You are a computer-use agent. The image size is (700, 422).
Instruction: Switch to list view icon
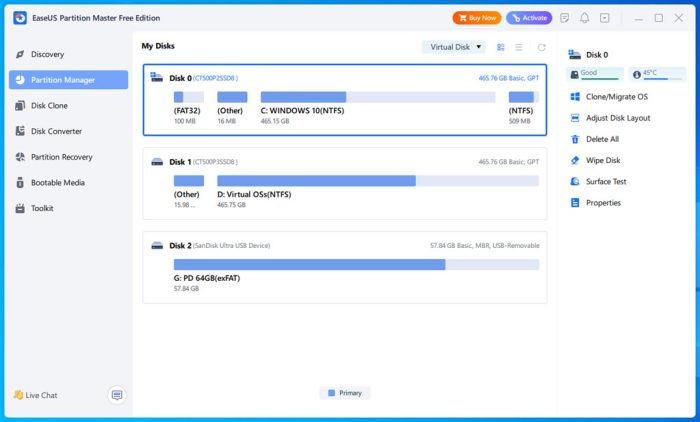pyautogui.click(x=519, y=47)
